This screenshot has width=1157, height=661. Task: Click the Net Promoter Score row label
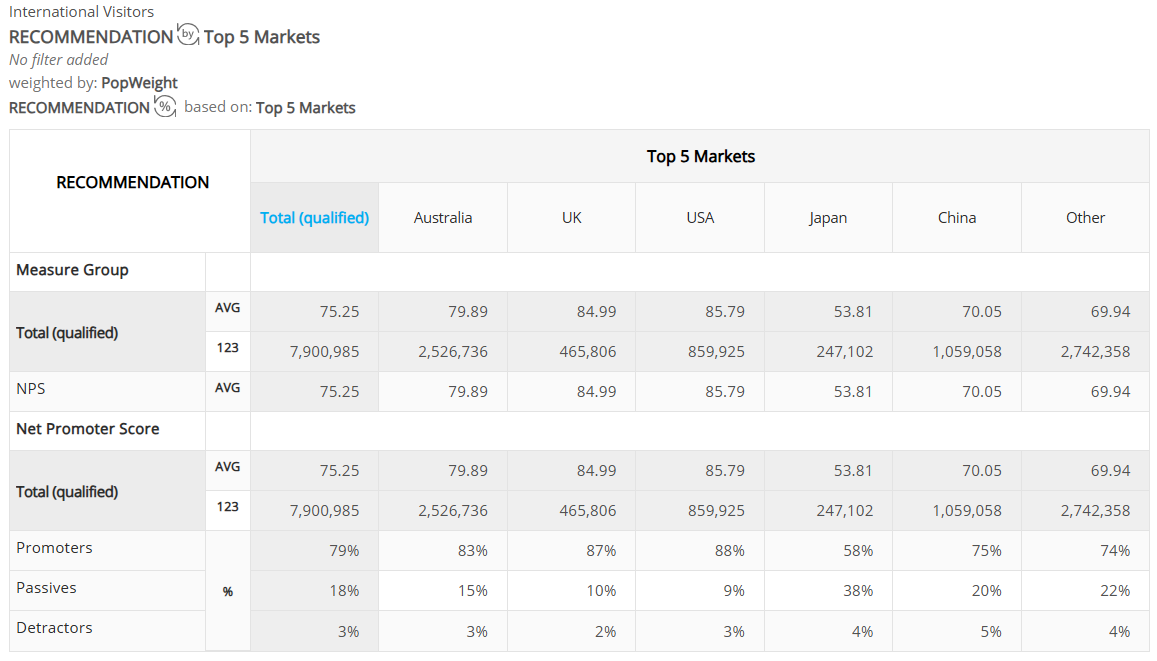click(88, 429)
